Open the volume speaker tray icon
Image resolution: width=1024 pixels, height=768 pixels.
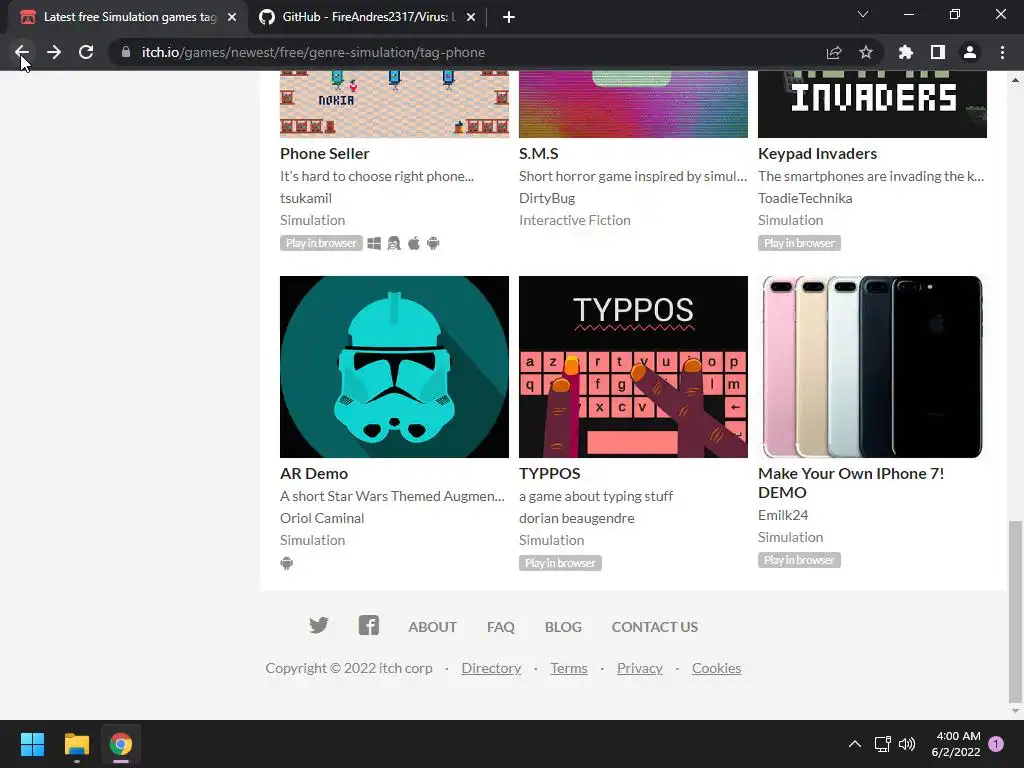pos(907,744)
